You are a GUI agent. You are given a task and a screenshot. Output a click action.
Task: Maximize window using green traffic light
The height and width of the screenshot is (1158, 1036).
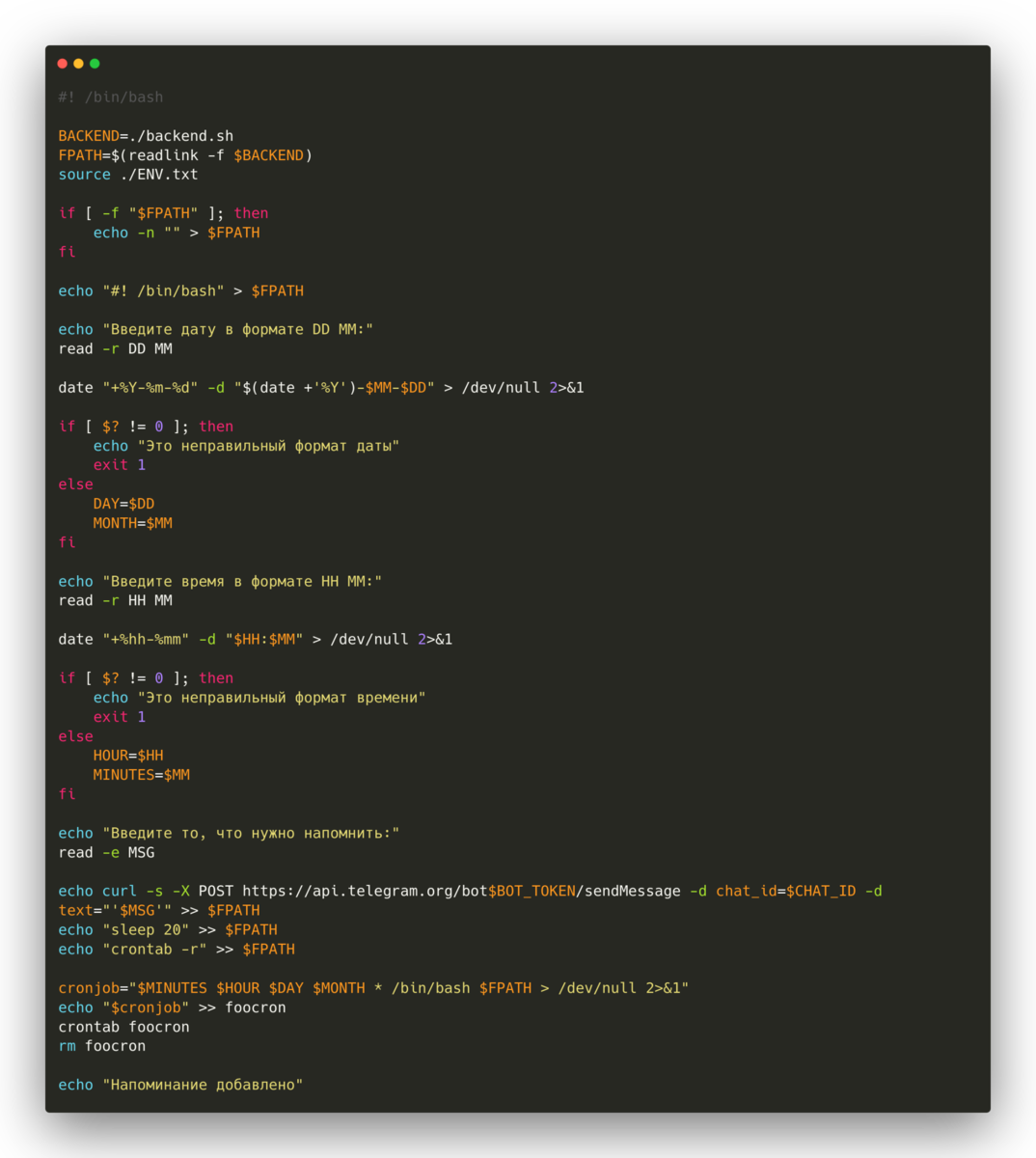94,63
